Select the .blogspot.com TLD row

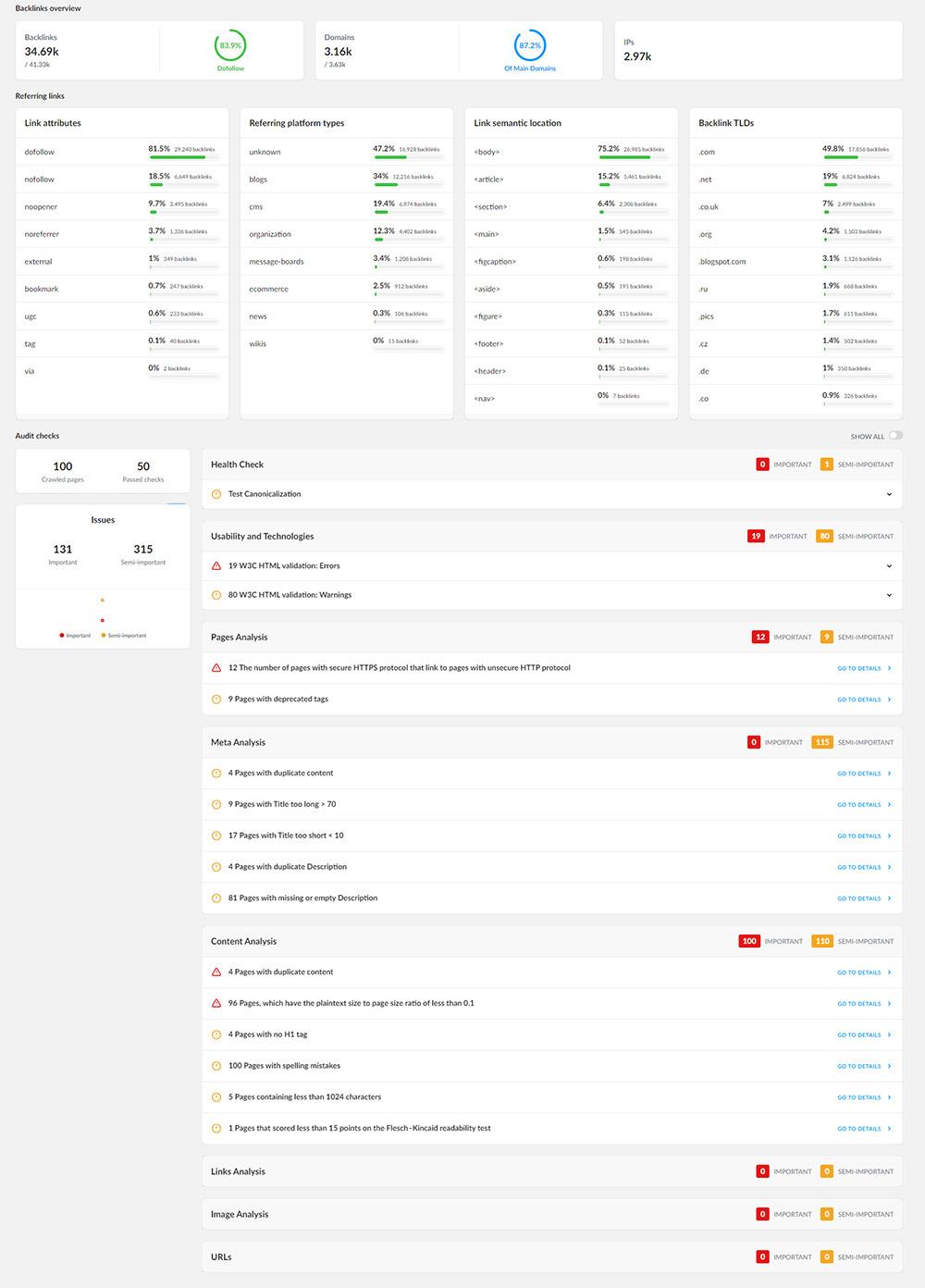[x=796, y=261]
